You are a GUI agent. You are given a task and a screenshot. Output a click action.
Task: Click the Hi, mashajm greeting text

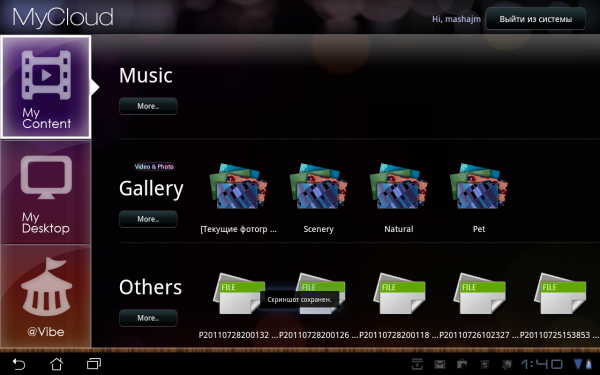coord(456,19)
